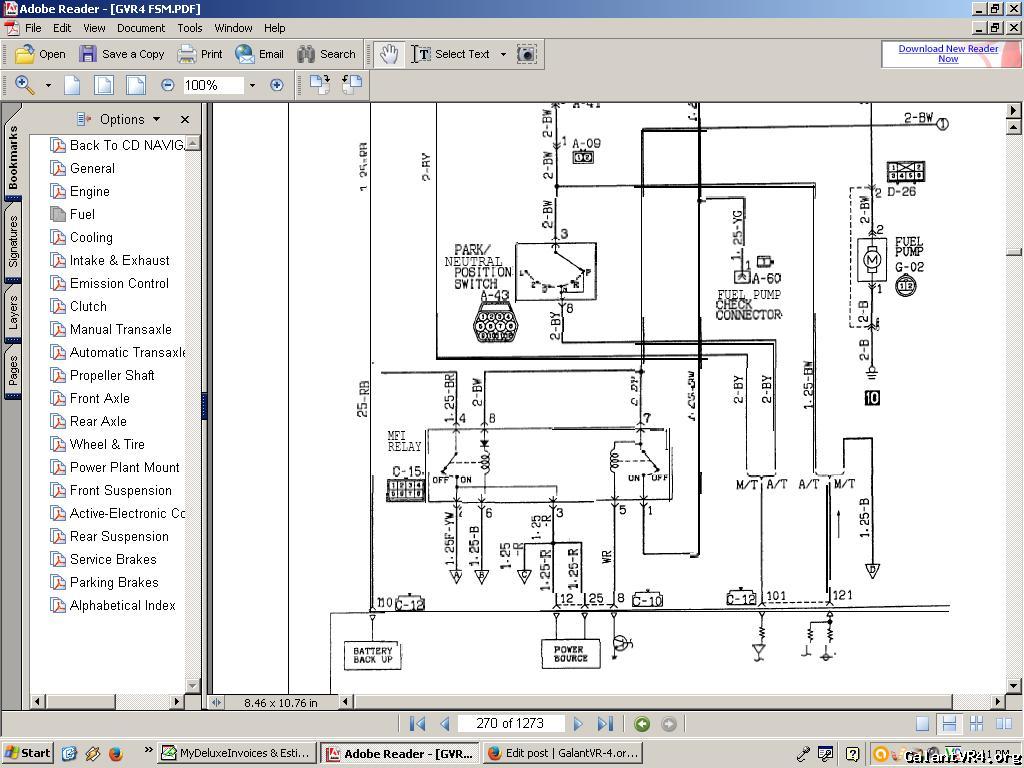The height and width of the screenshot is (768, 1024).
Task: Rotate the view counterclockwise
Action: [352, 85]
